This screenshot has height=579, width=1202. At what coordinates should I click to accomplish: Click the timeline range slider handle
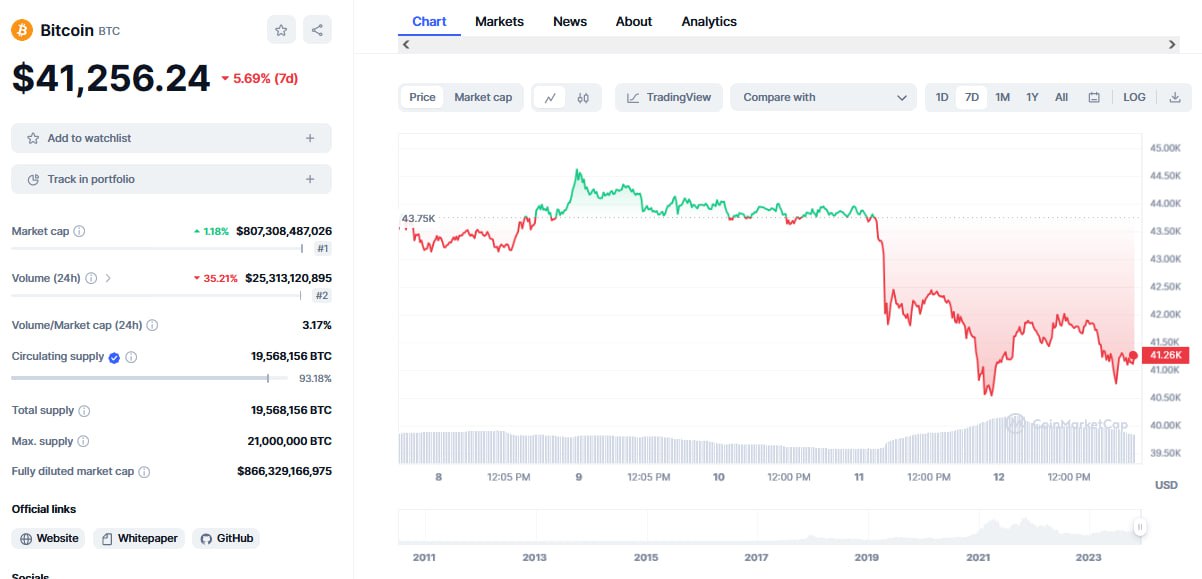click(x=1139, y=527)
